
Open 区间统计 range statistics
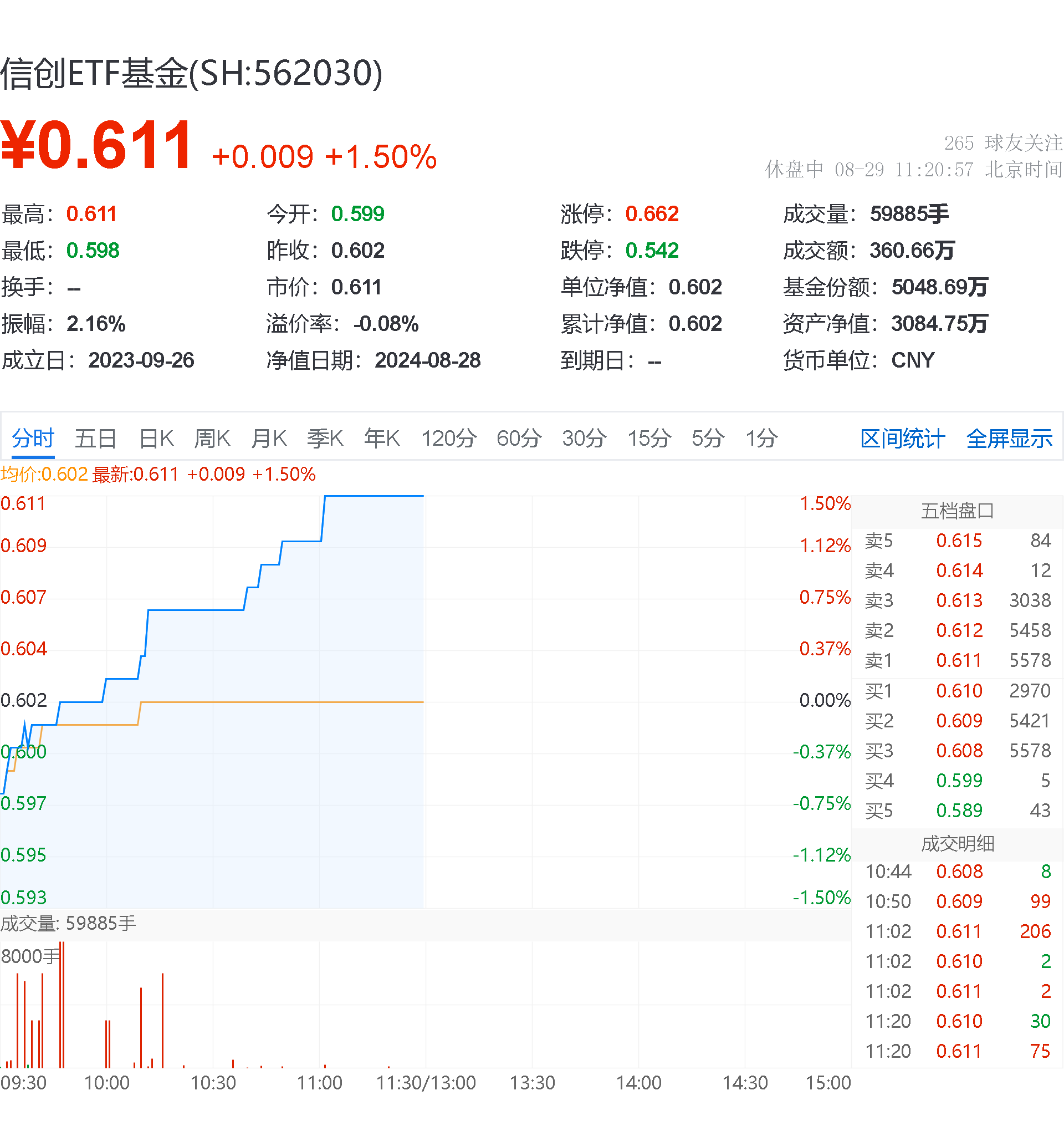coord(903,439)
